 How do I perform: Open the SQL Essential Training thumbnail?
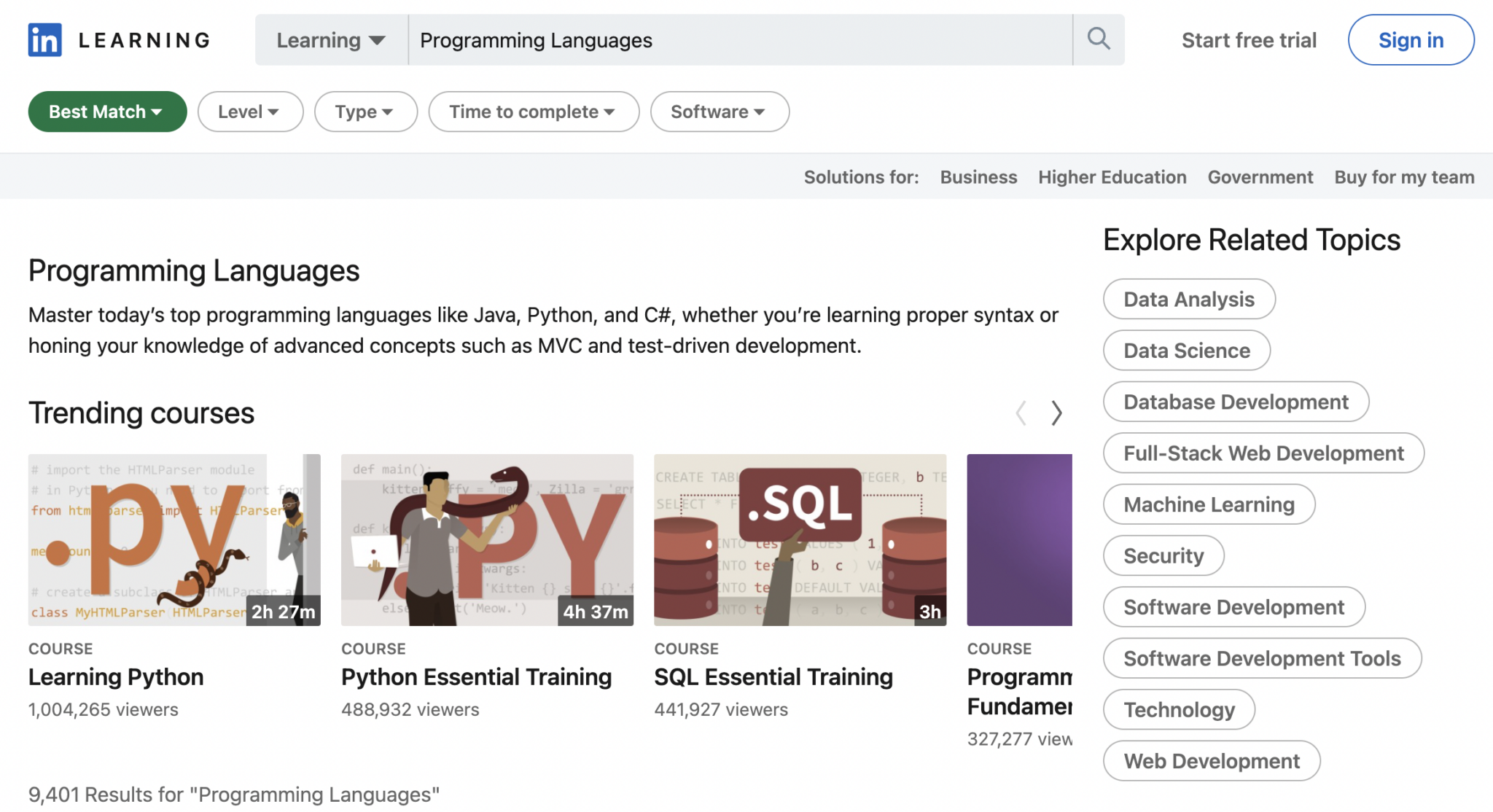click(x=800, y=539)
